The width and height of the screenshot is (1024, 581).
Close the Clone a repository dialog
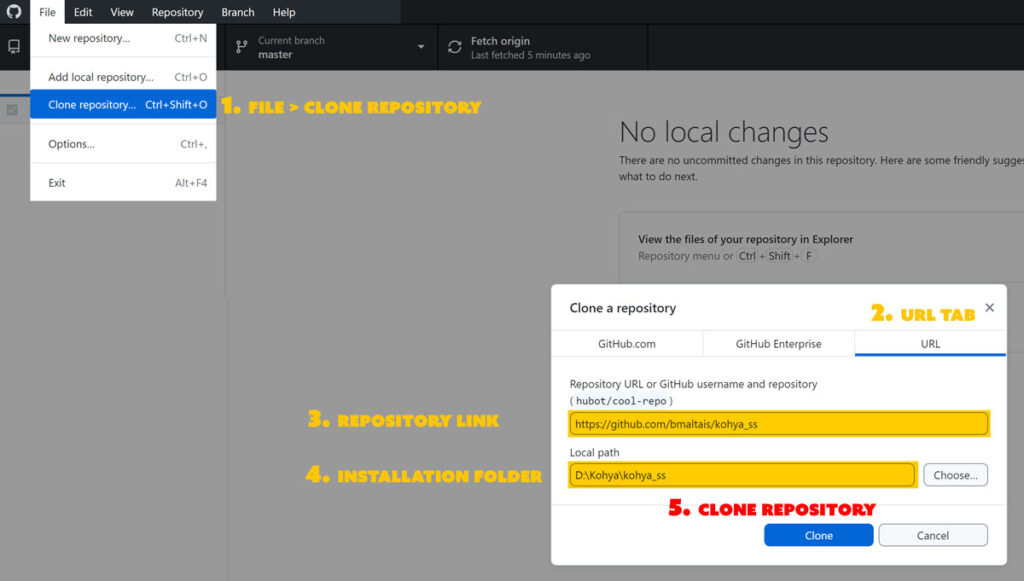989,308
